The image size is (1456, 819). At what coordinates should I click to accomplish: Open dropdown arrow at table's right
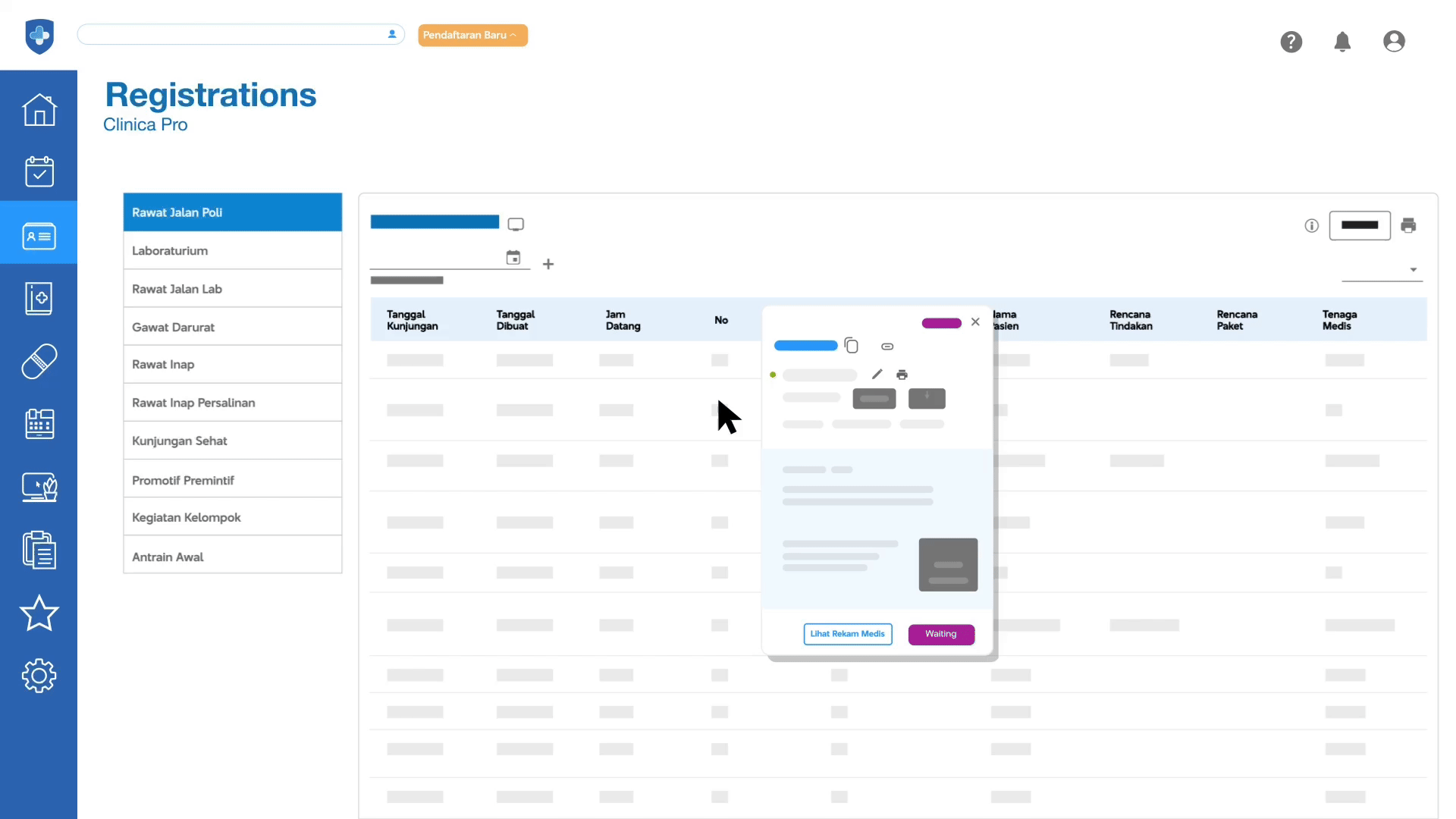pos(1413,270)
